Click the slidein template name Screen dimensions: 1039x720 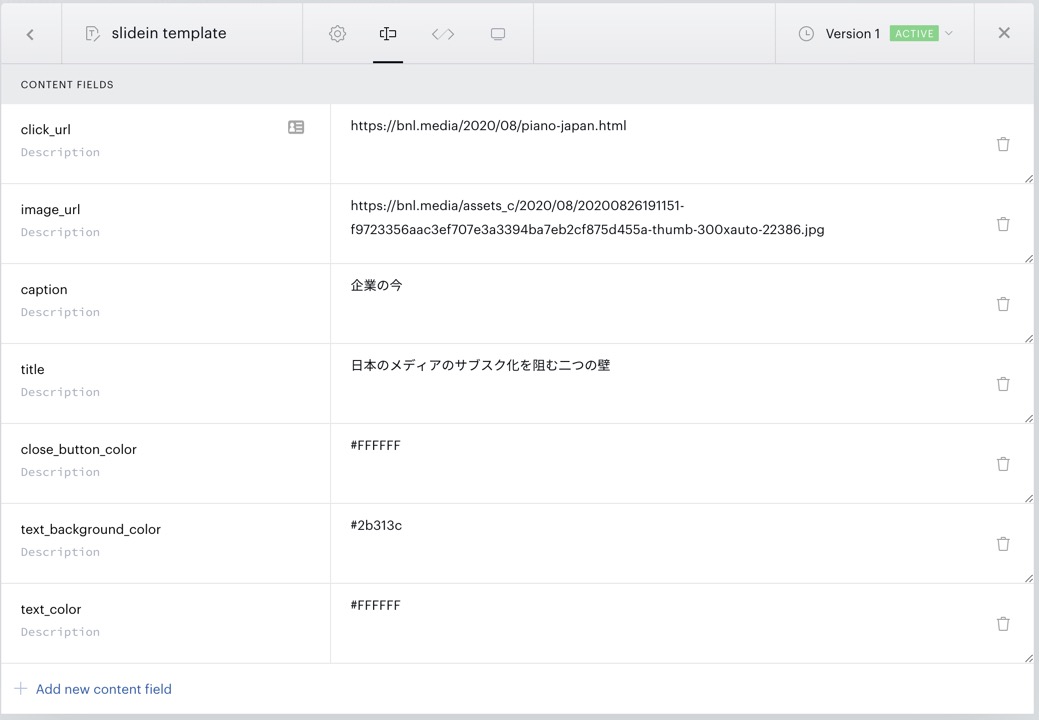pyautogui.click(x=169, y=34)
